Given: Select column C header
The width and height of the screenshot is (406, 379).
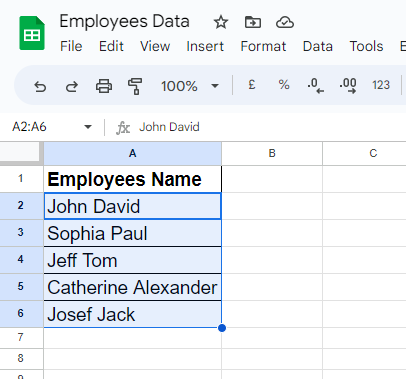Looking at the screenshot, I should click(x=364, y=153).
